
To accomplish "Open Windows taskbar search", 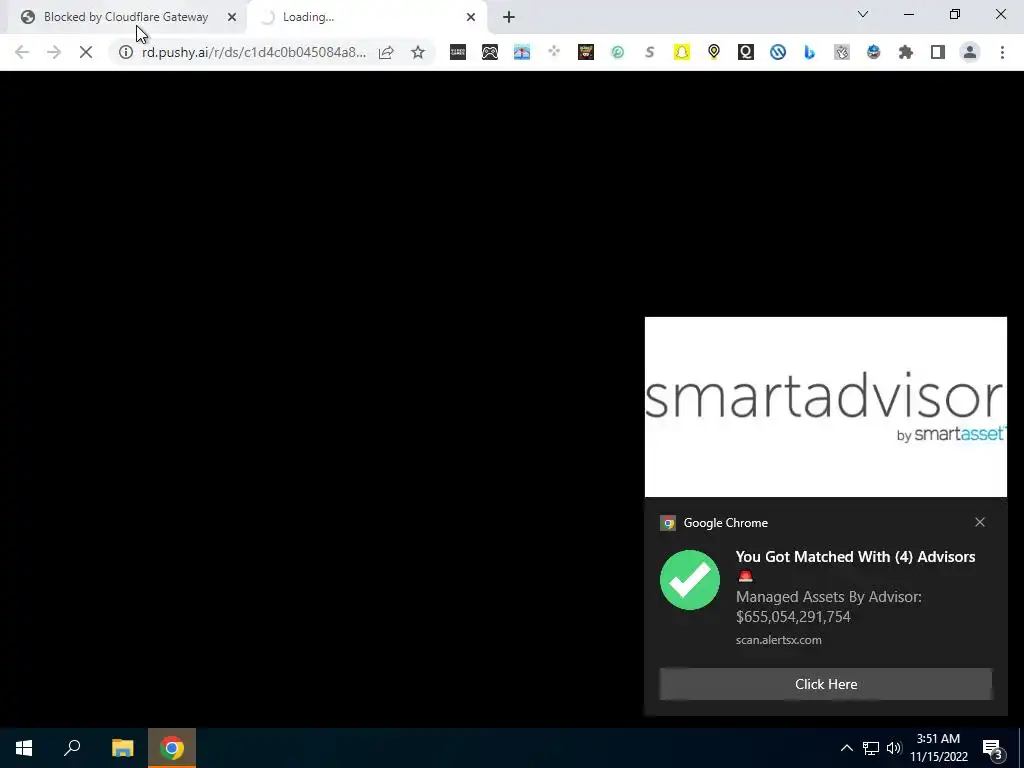I will pos(72,748).
